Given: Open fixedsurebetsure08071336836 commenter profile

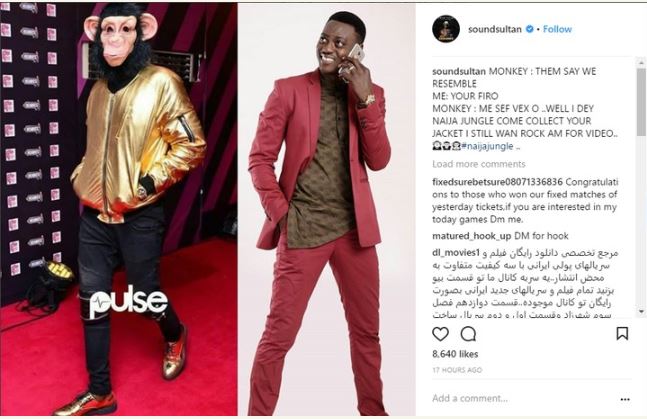Looking at the screenshot, I should click(497, 182).
